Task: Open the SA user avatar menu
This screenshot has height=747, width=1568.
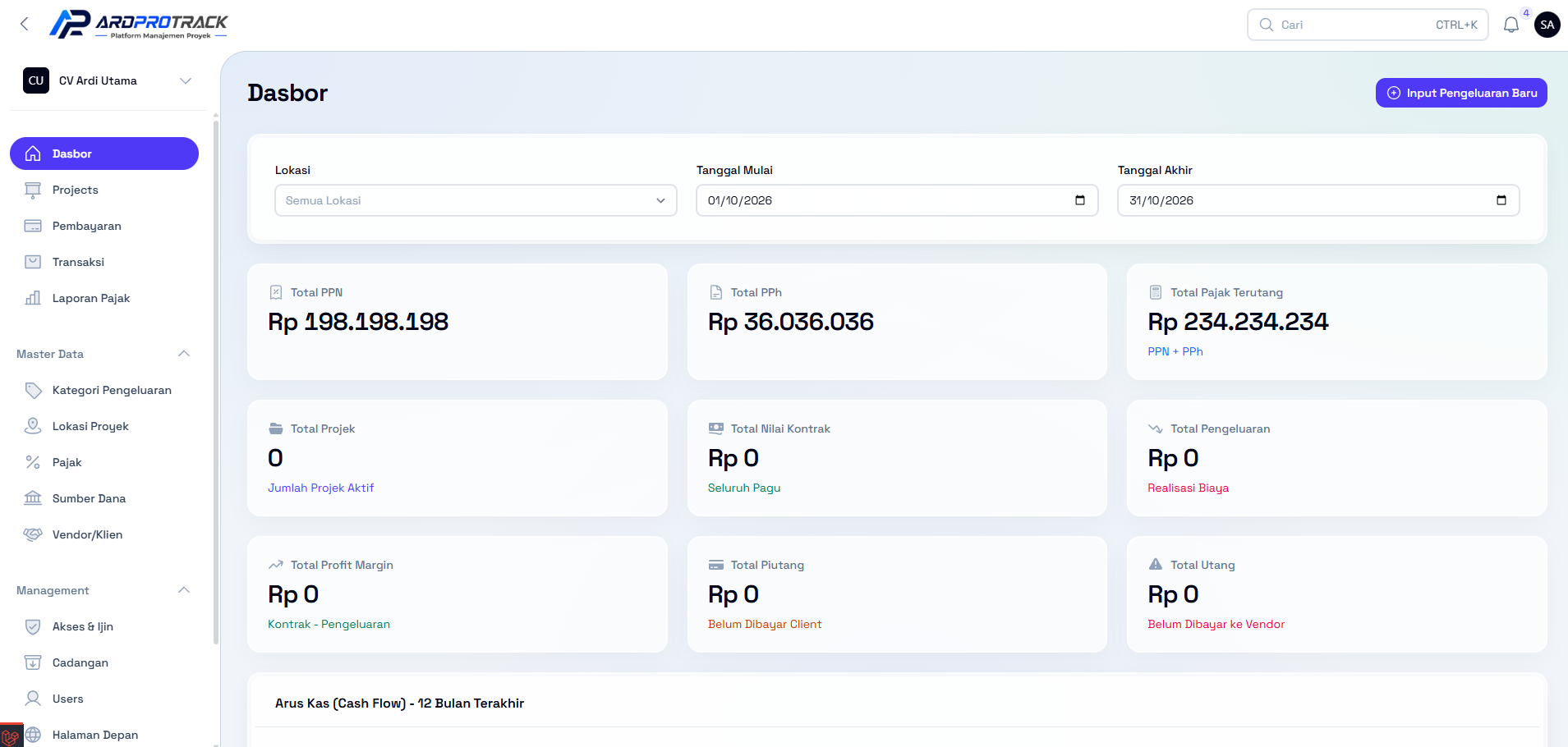Action: click(1547, 25)
